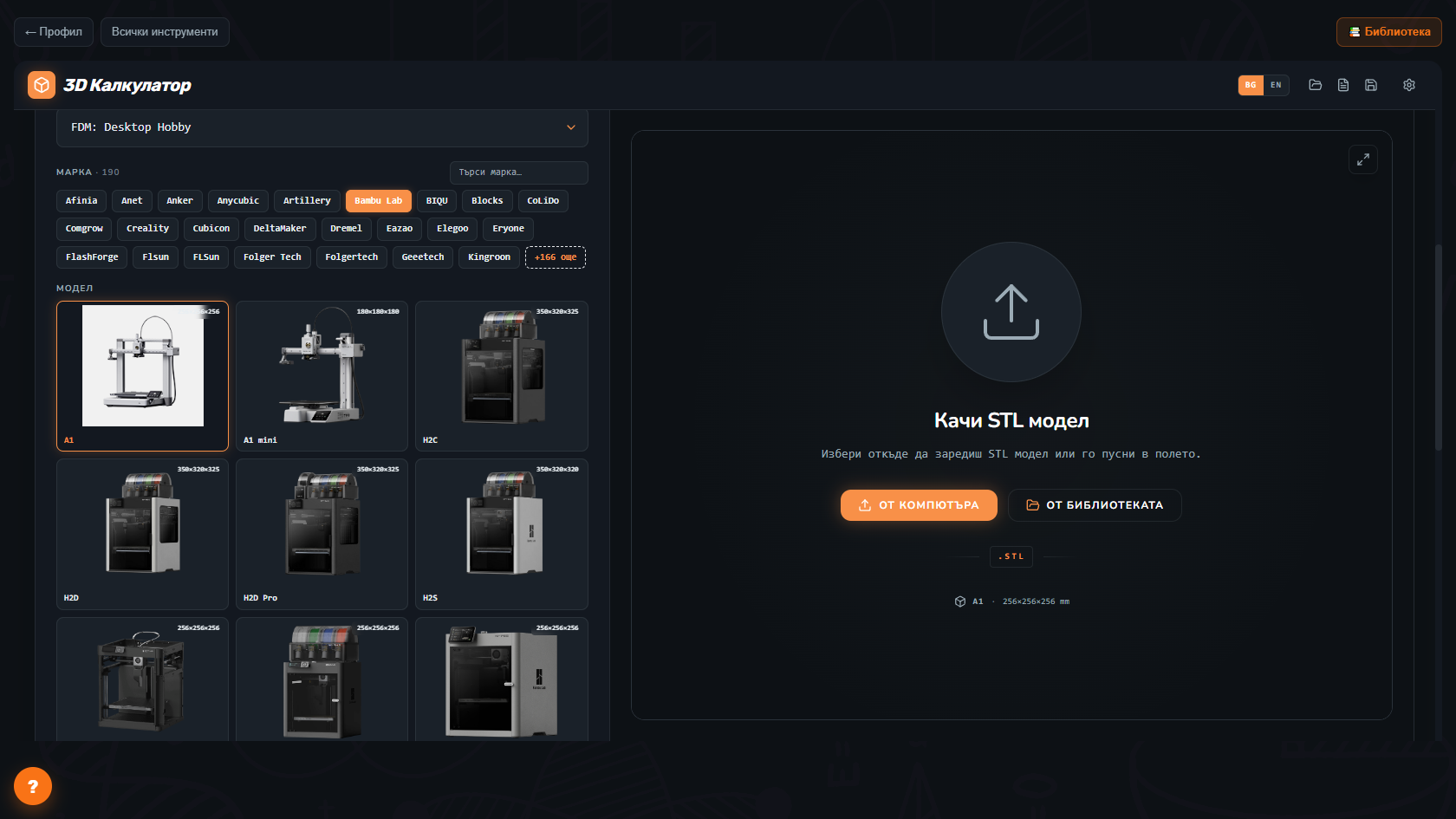Click the round help question mark button

(x=33, y=786)
